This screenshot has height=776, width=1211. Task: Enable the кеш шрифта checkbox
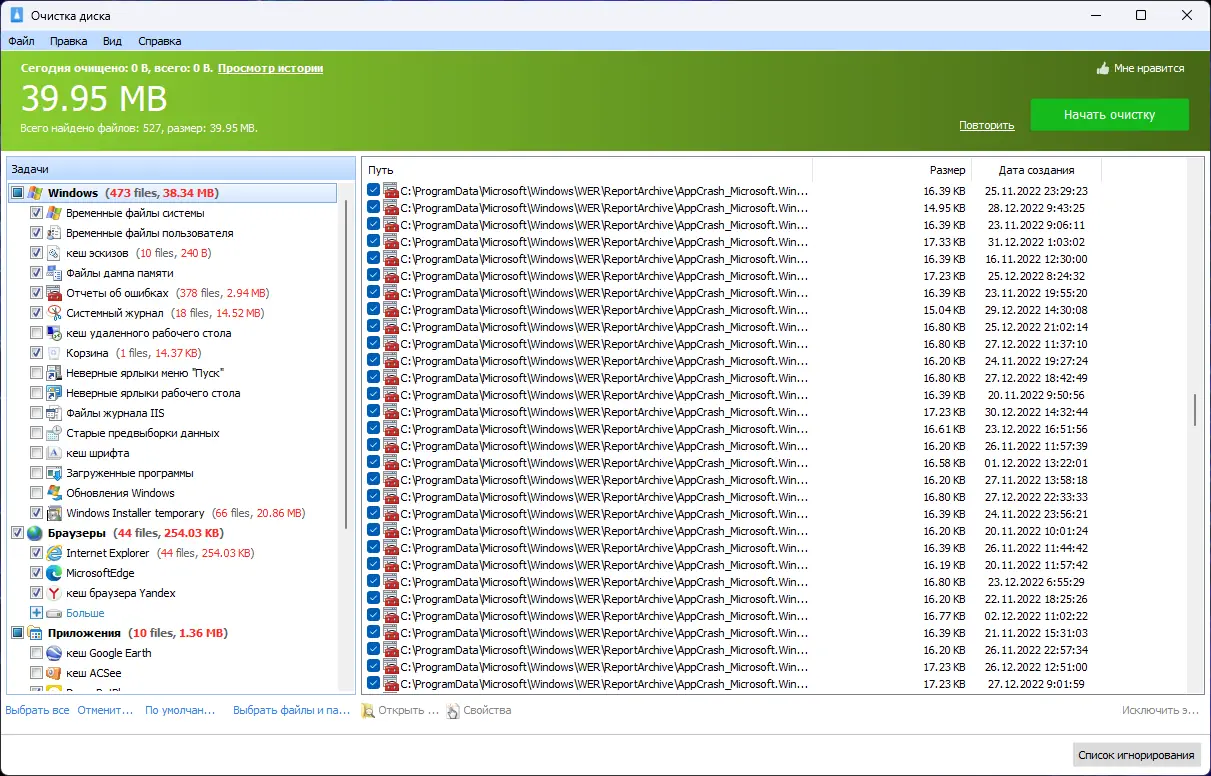coord(34,453)
